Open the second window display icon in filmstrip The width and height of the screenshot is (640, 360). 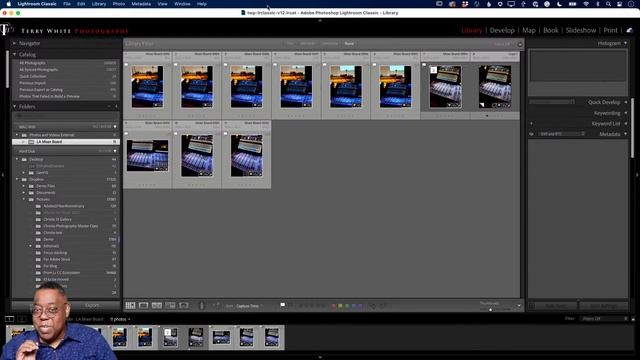(x=22, y=319)
